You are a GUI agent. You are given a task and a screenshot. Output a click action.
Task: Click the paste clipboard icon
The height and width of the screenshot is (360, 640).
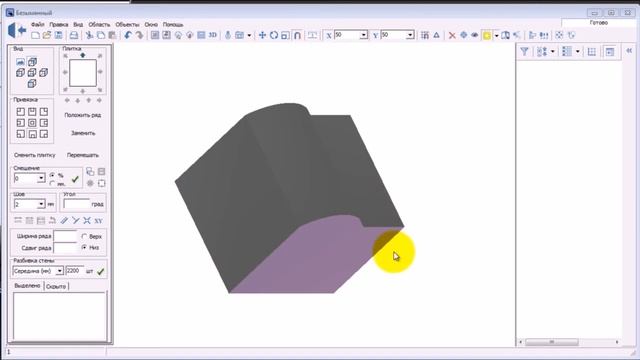(x=112, y=36)
